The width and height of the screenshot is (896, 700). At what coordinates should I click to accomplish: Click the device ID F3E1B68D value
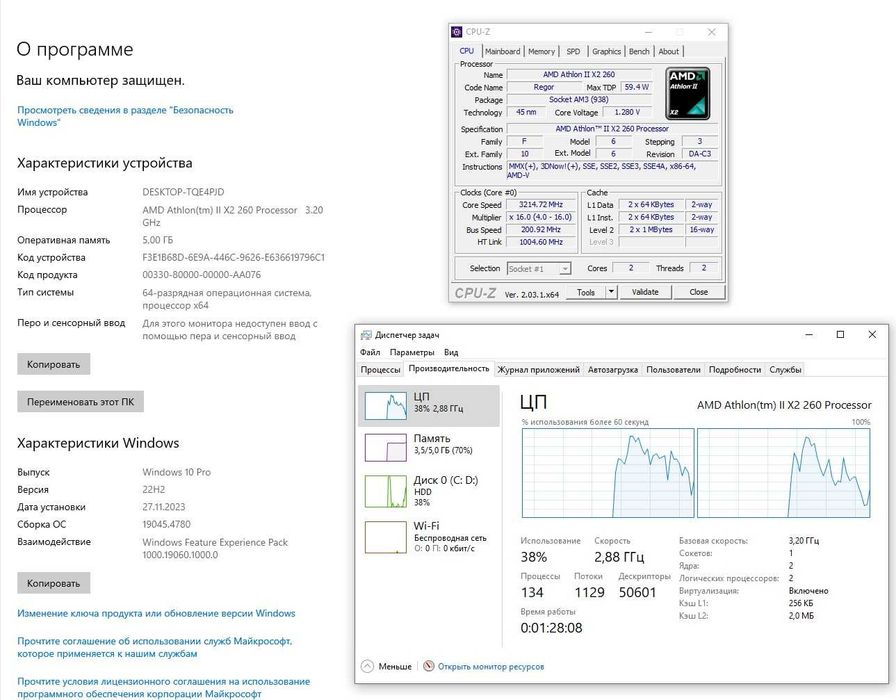pos(233,258)
